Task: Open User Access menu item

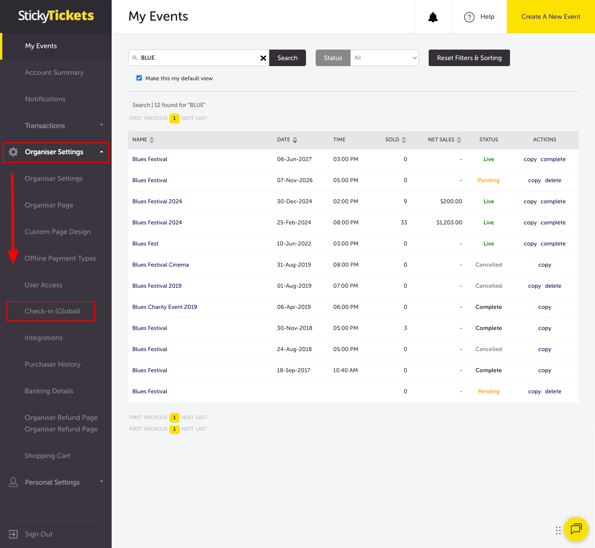Action: click(x=43, y=285)
